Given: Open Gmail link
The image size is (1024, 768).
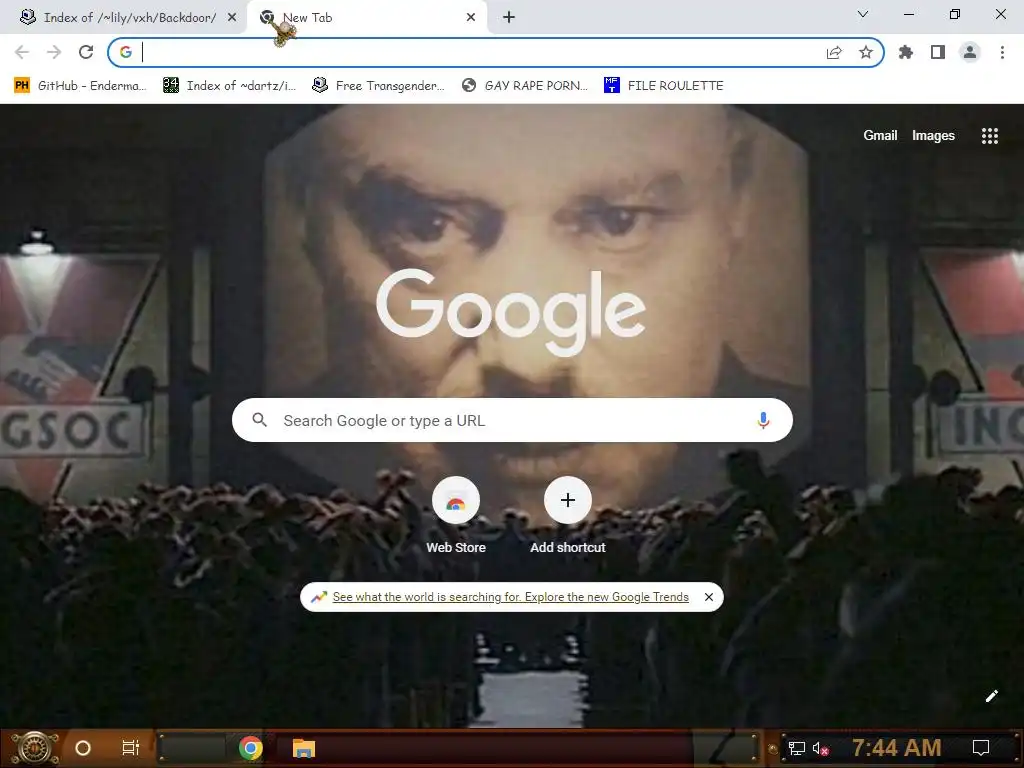Looking at the screenshot, I should 880,135.
